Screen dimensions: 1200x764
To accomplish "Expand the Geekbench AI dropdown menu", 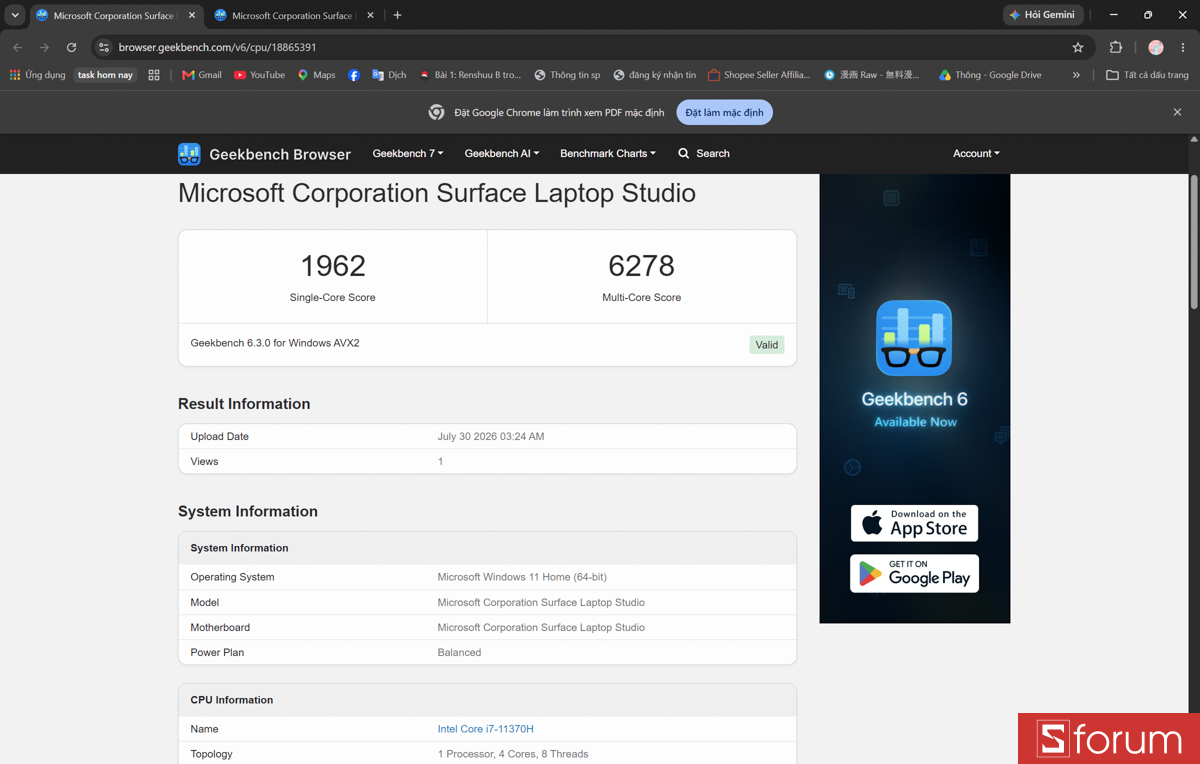I will click(502, 154).
